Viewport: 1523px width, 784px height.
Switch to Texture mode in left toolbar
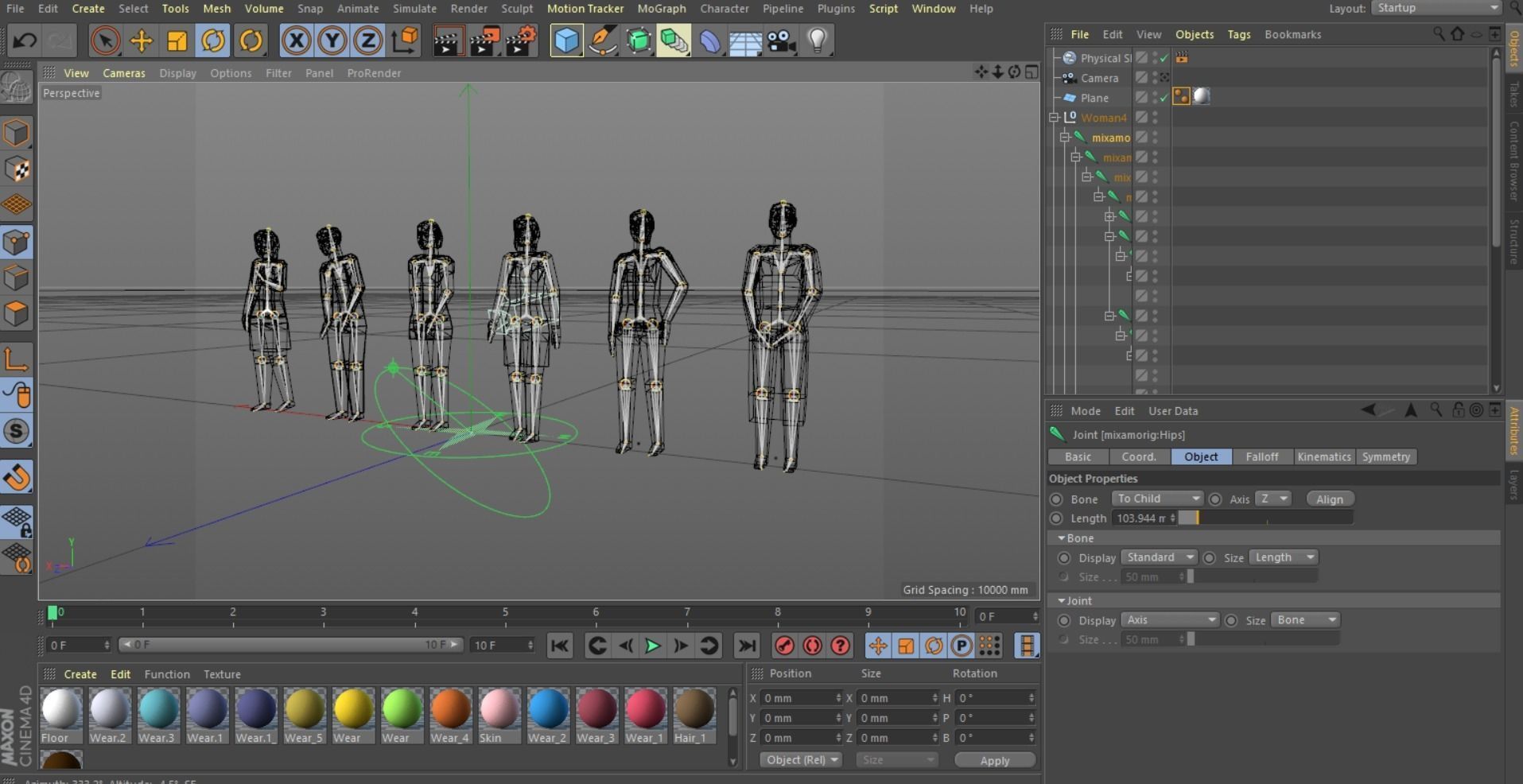pyautogui.click(x=16, y=169)
